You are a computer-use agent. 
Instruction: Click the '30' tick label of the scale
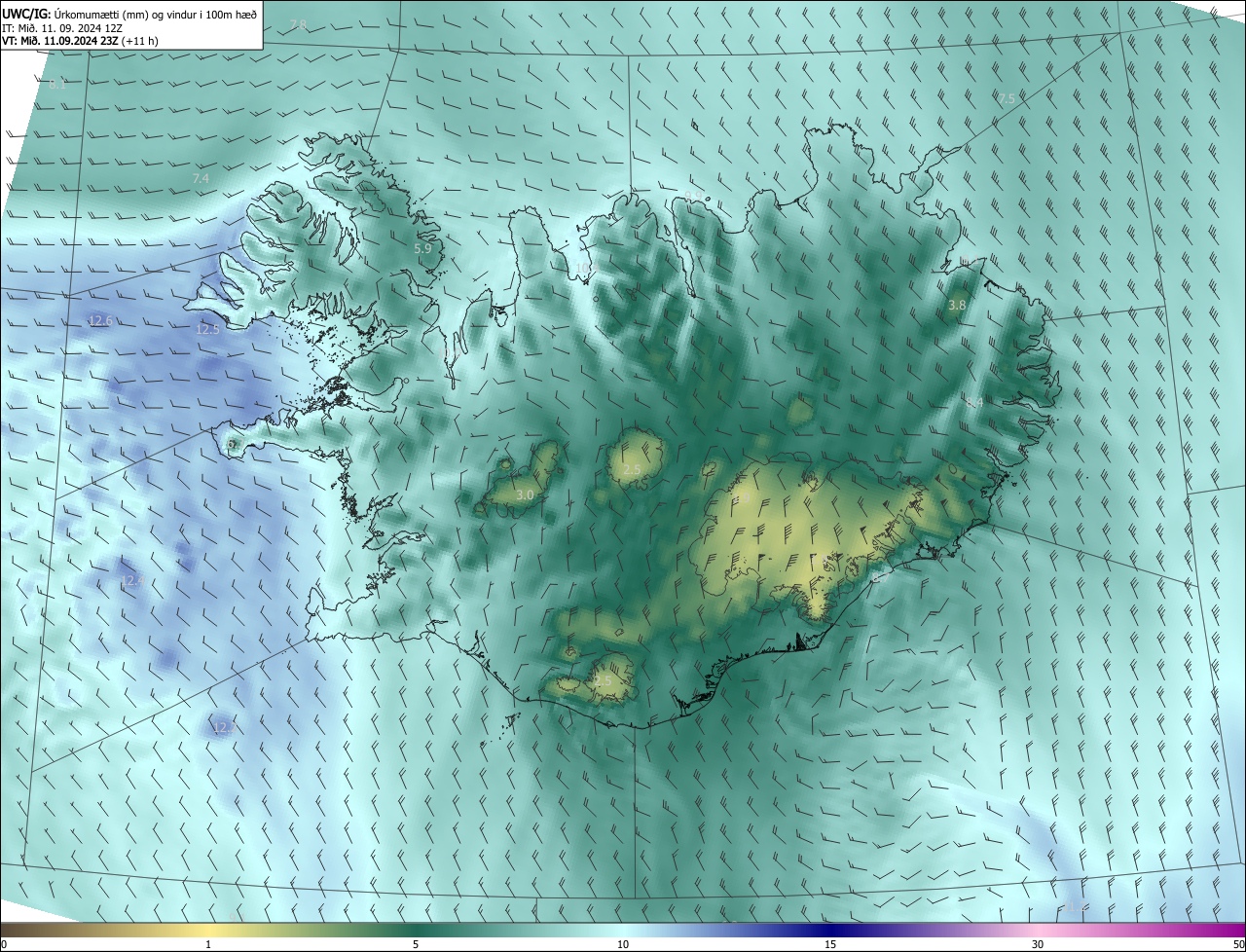pyautogui.click(x=1038, y=945)
